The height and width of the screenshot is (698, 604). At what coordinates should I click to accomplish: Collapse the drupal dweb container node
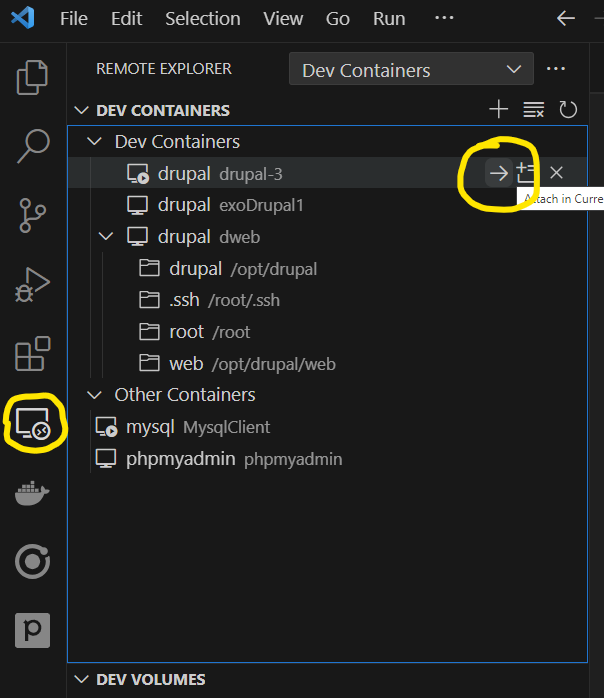point(105,236)
